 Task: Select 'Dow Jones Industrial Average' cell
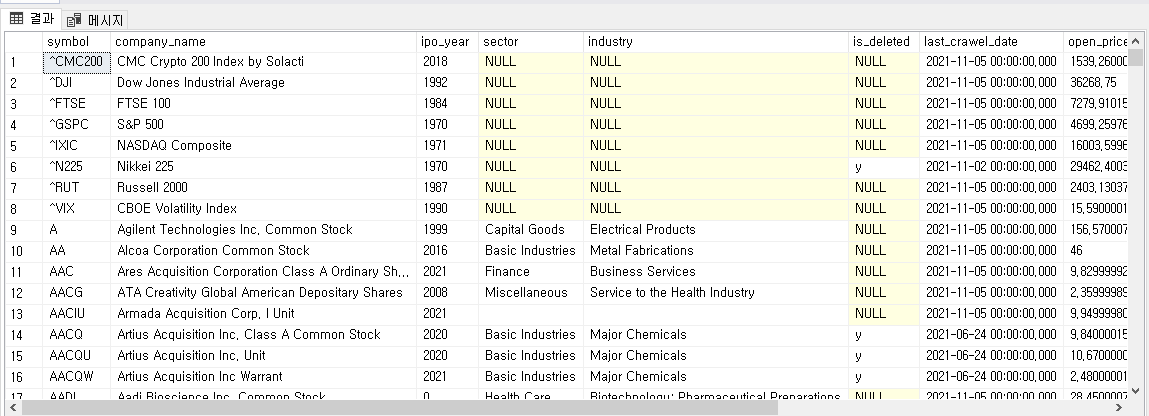point(264,83)
